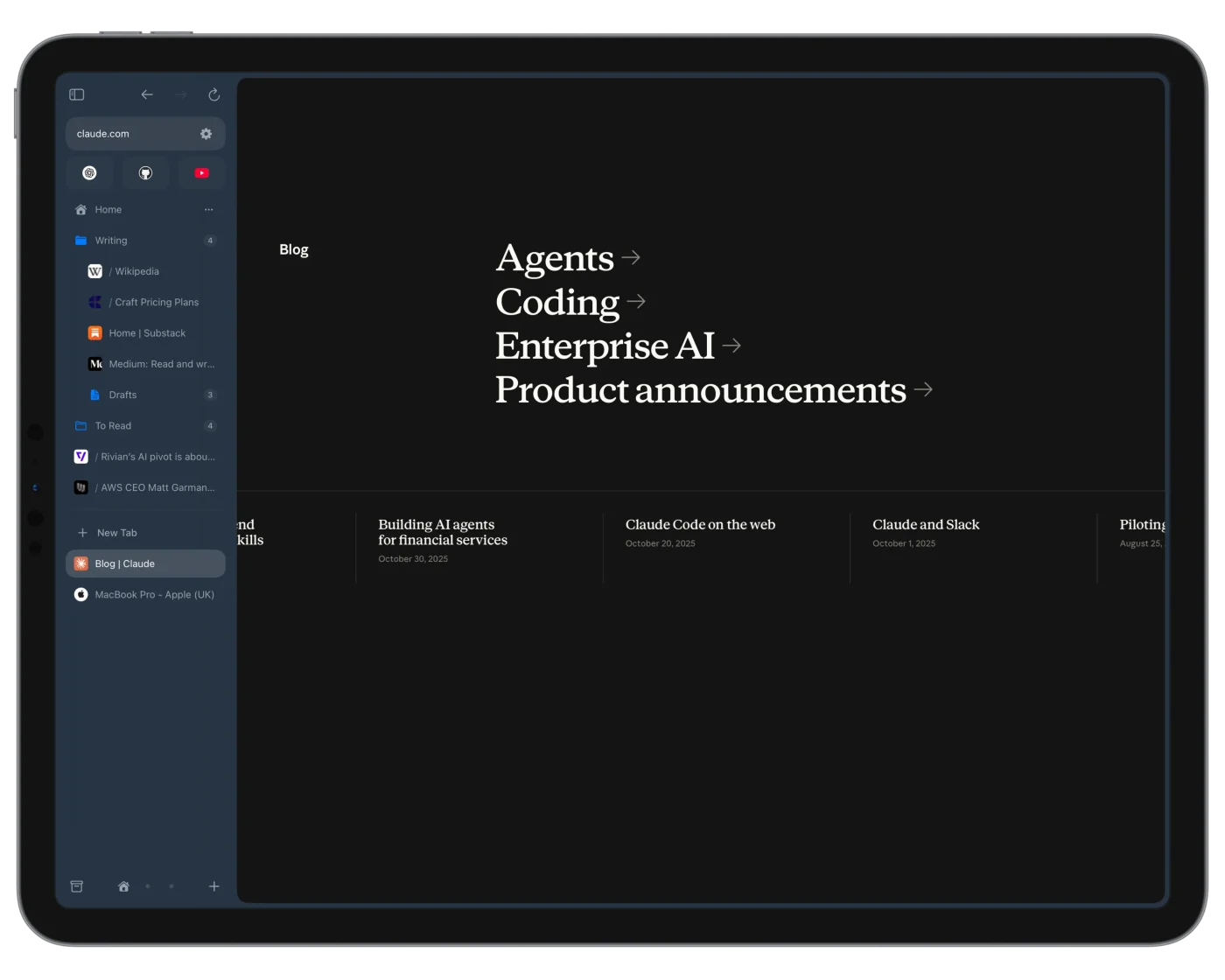Open the Claude Code on the web article

(700, 525)
